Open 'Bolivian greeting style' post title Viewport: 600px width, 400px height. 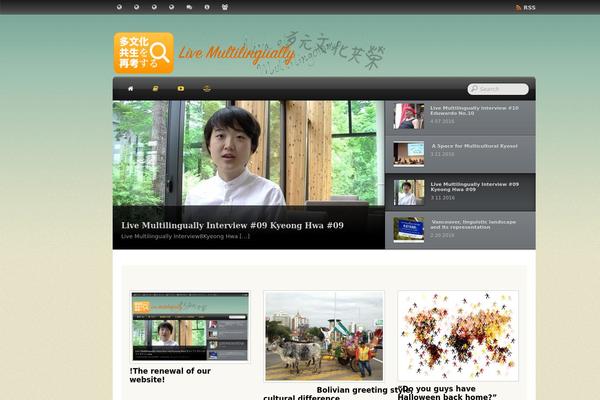363,390
